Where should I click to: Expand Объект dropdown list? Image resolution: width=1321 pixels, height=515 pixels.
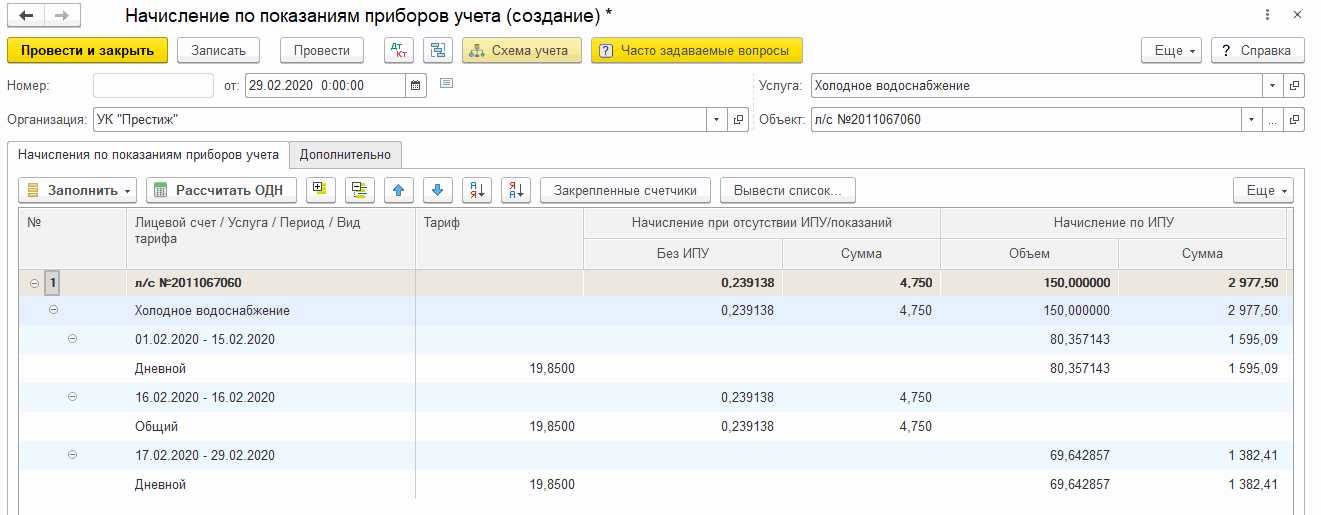1252,120
